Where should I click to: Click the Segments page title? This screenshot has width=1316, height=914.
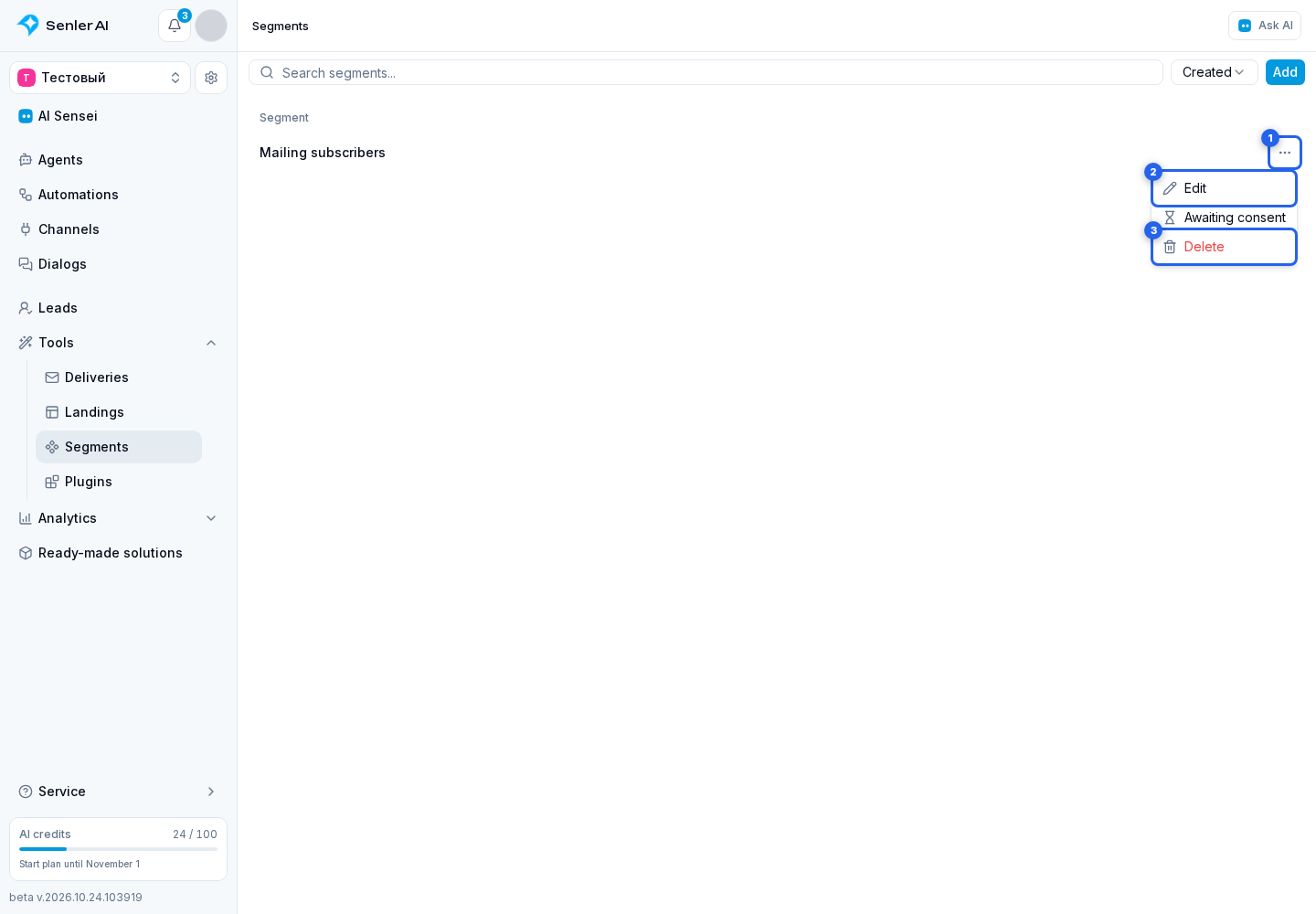coord(281,26)
